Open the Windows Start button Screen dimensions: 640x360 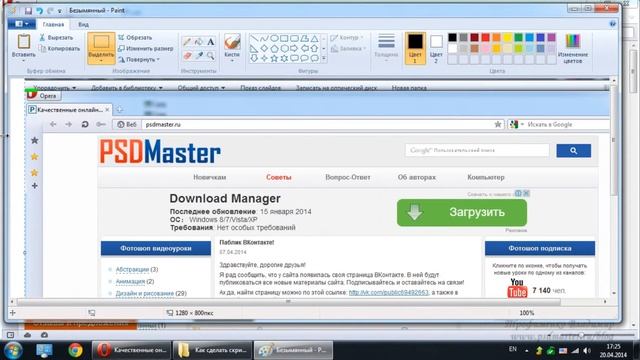pyautogui.click(x=13, y=350)
